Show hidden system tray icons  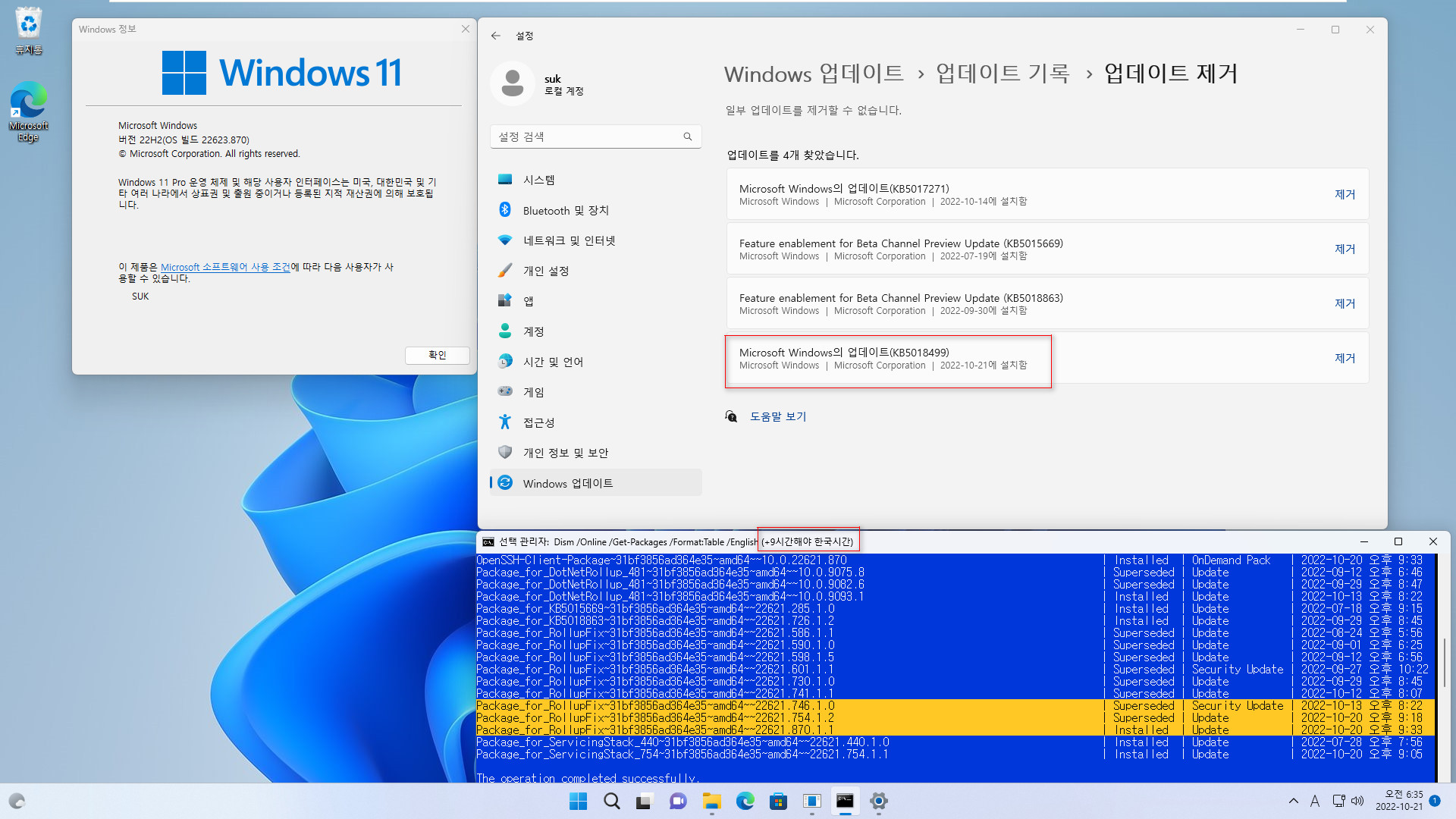pos(1294,801)
